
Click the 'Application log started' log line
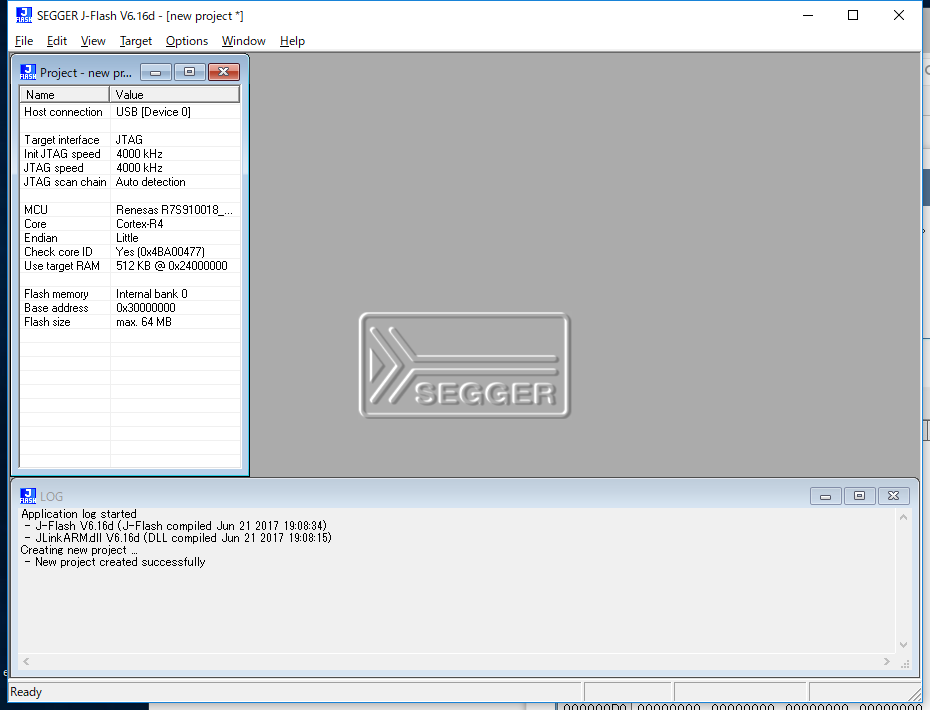coord(79,514)
